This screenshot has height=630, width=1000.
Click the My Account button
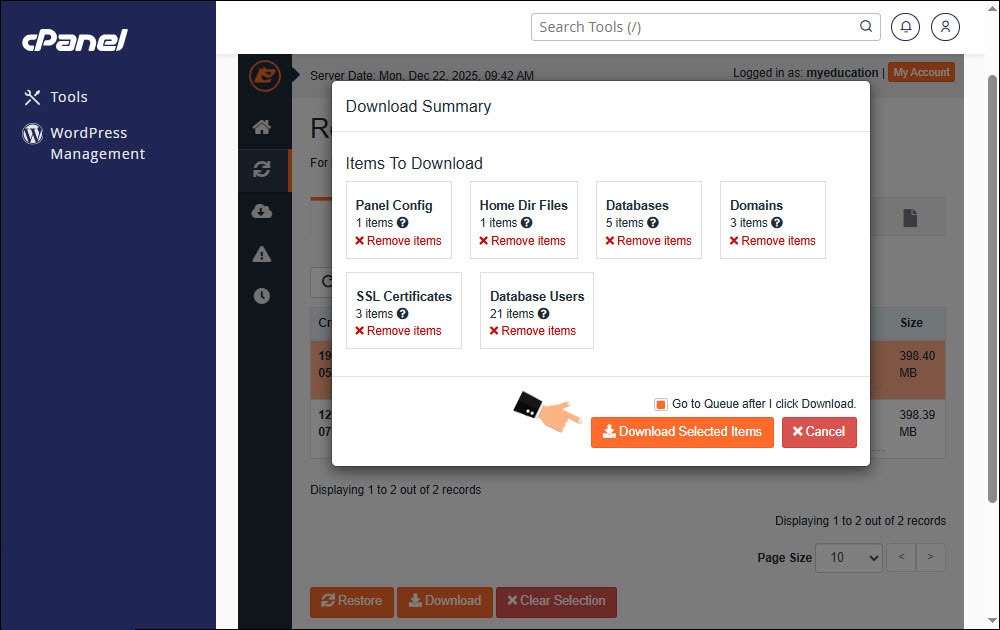coord(921,72)
